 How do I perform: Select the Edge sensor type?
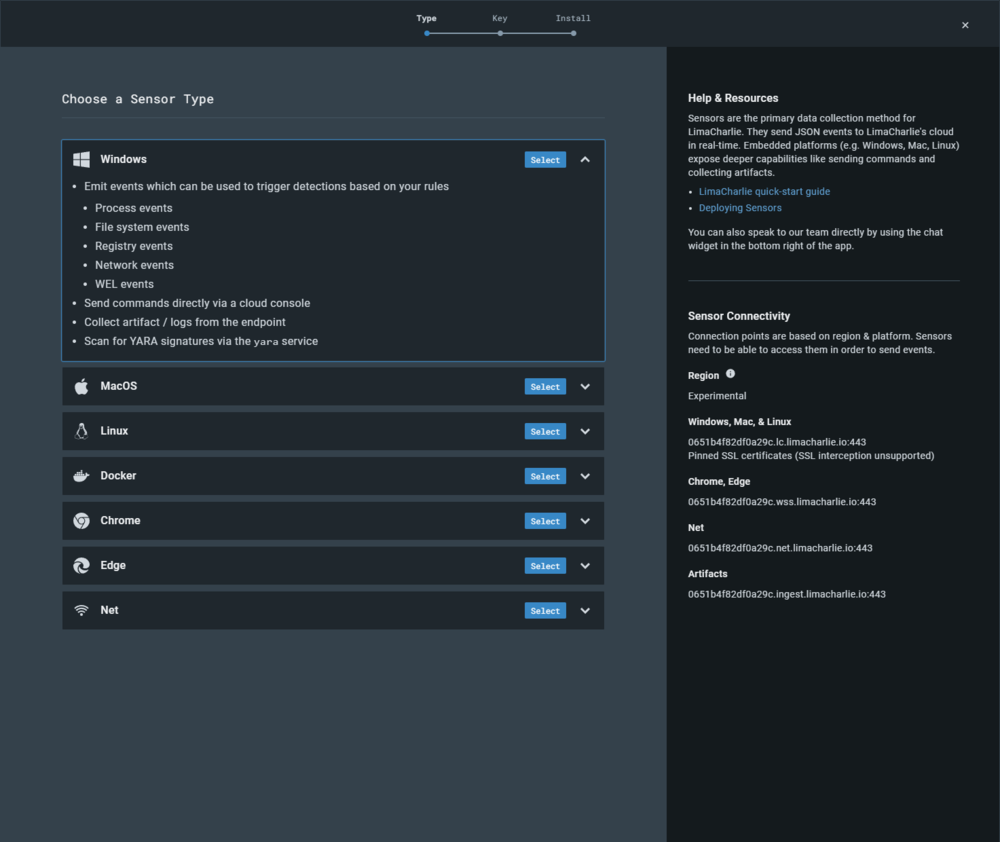click(x=545, y=566)
